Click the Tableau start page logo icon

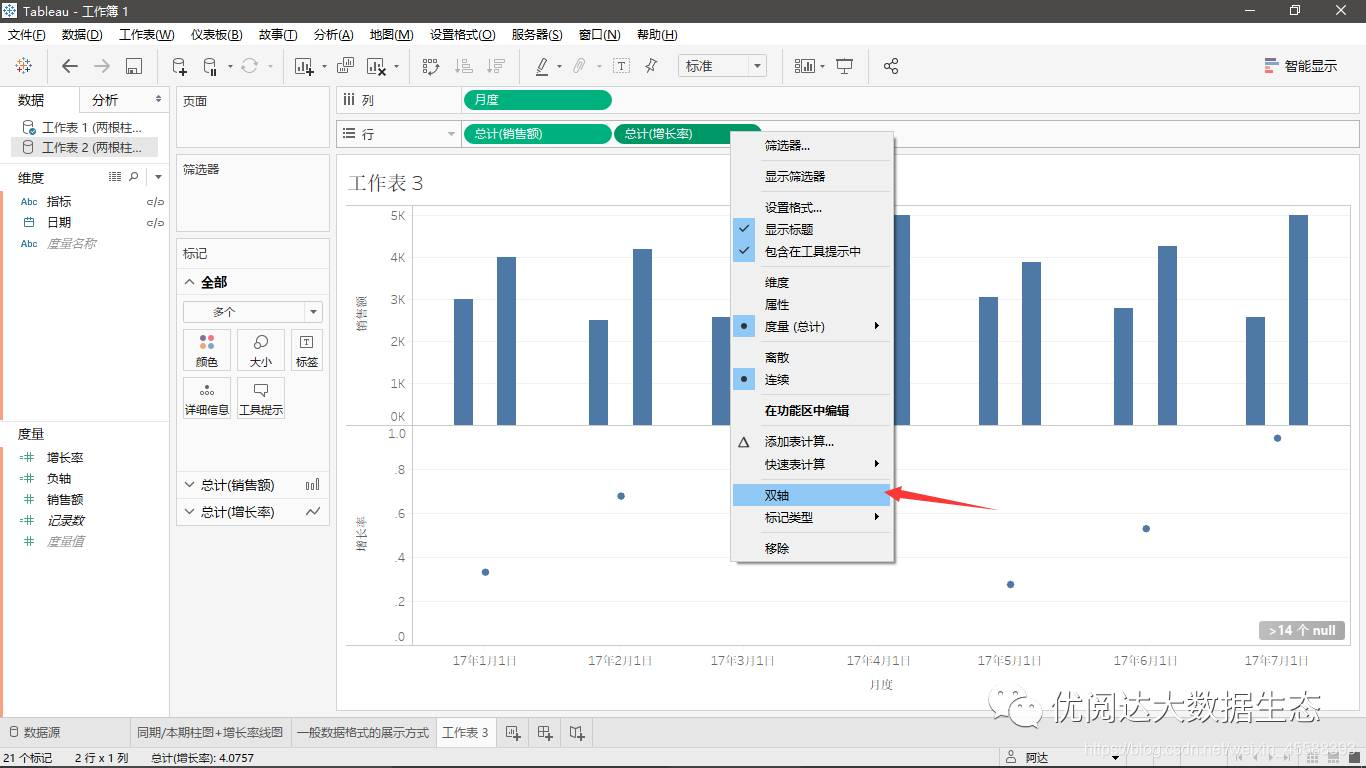[x=23, y=66]
